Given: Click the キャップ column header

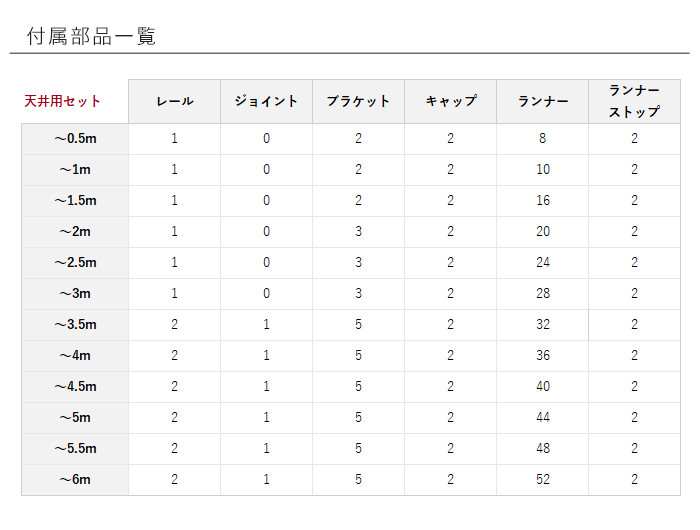Looking at the screenshot, I should click(450, 101).
